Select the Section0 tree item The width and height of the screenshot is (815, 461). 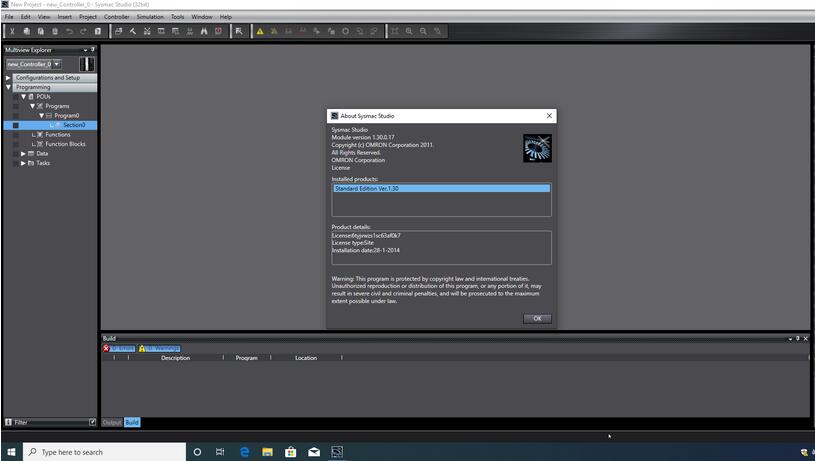(x=74, y=125)
